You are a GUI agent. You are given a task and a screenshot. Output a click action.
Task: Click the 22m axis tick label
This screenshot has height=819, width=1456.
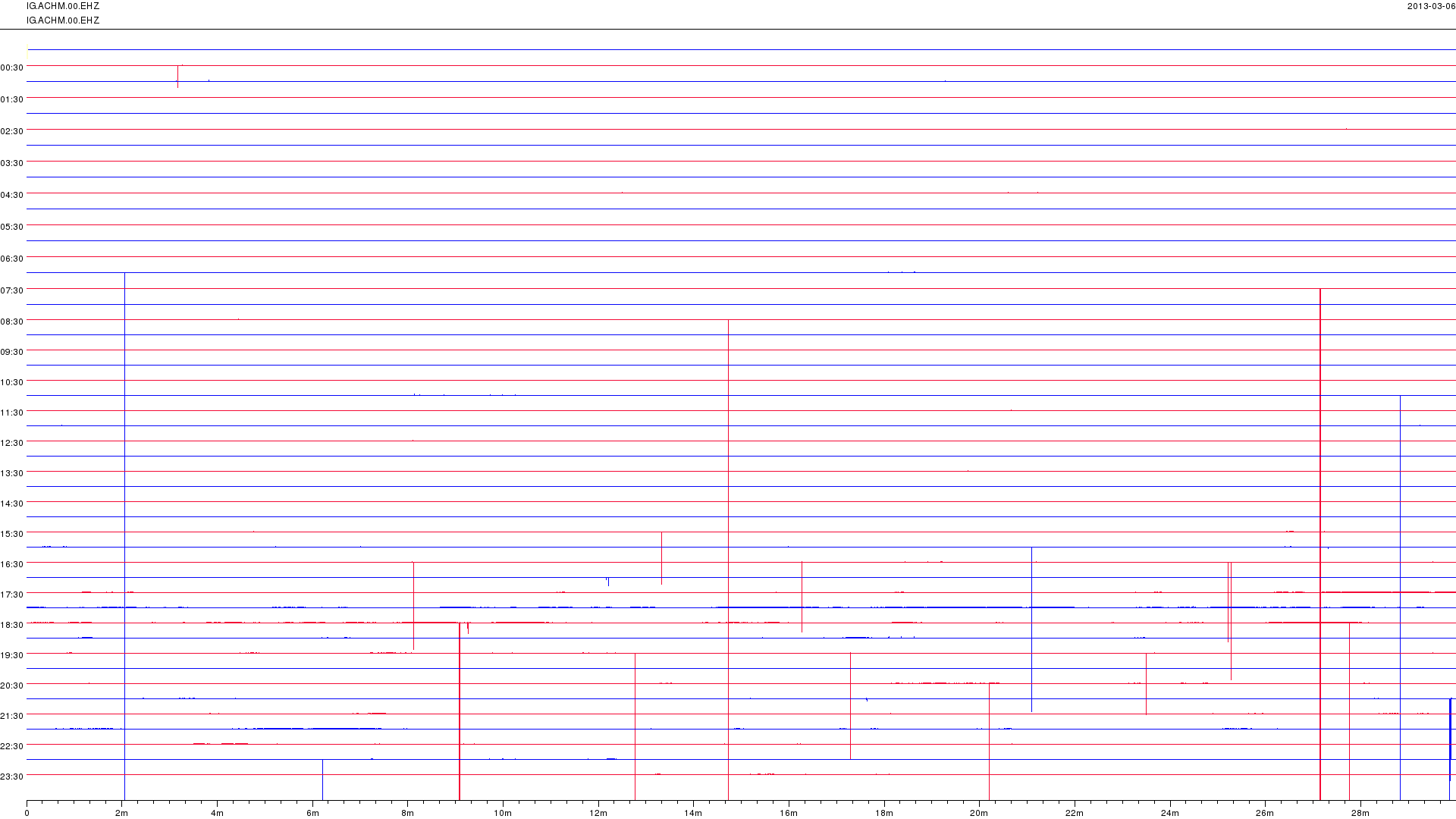click(x=1075, y=814)
